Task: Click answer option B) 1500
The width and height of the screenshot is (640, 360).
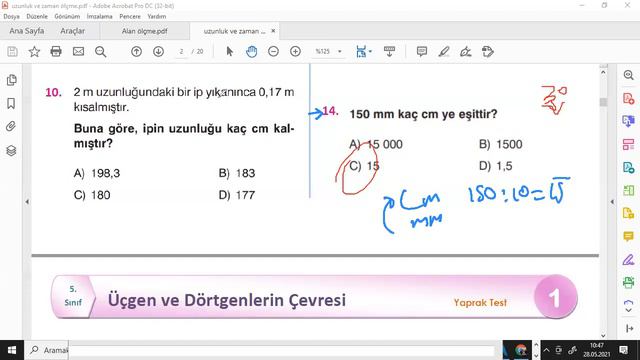Action: (500, 144)
